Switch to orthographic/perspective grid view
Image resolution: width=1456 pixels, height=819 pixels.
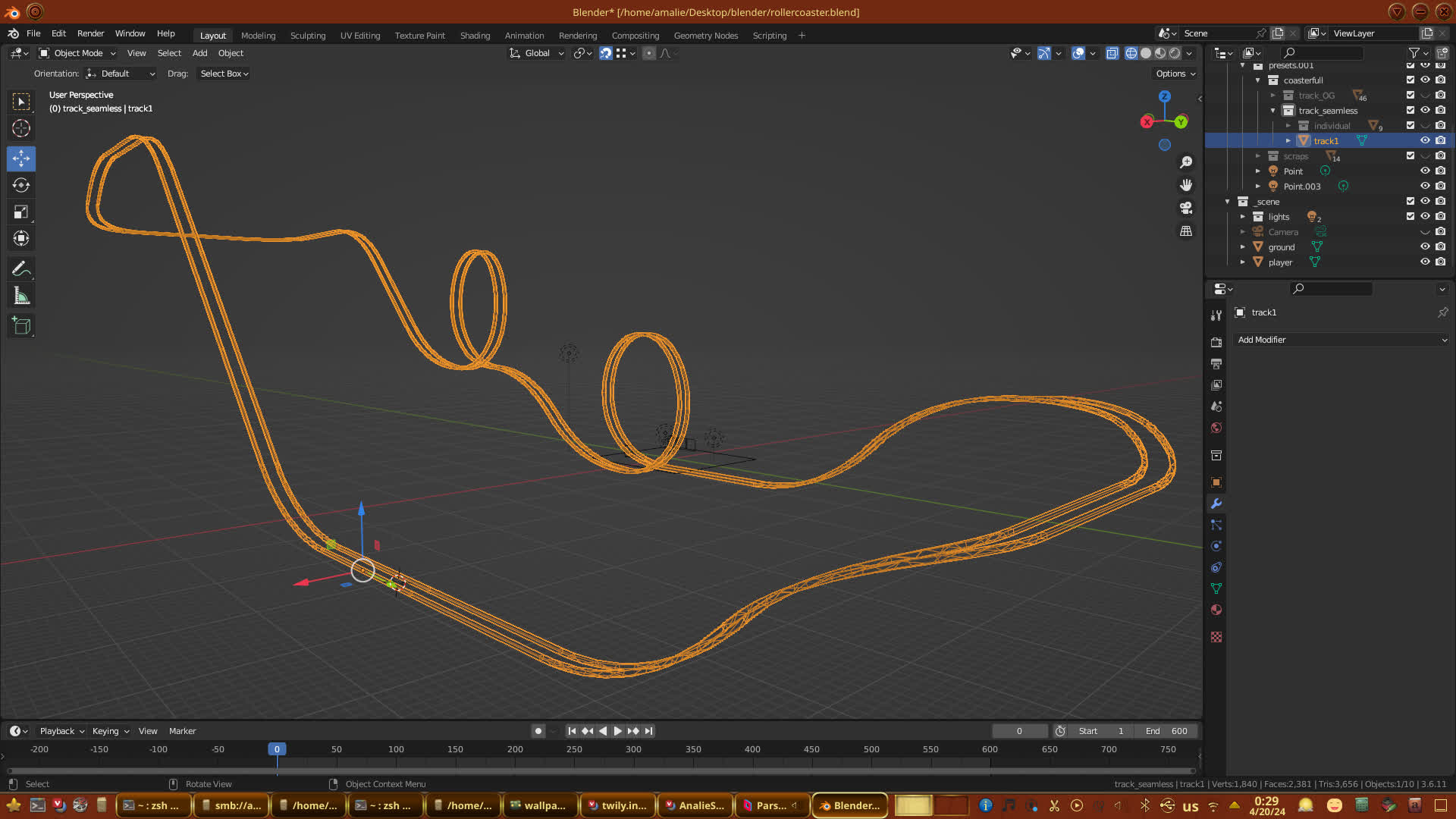[x=1186, y=231]
